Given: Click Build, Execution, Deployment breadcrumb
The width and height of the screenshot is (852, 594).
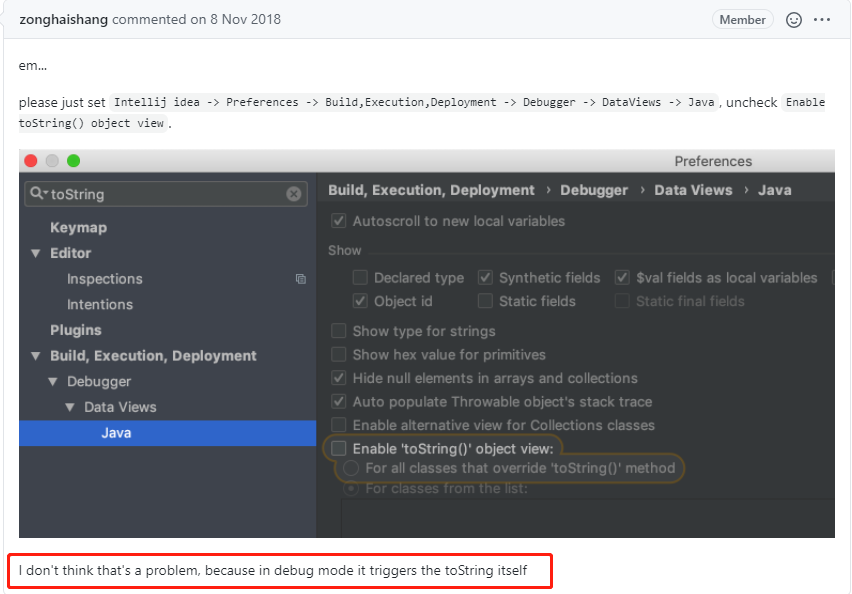Looking at the screenshot, I should pyautogui.click(x=431, y=190).
